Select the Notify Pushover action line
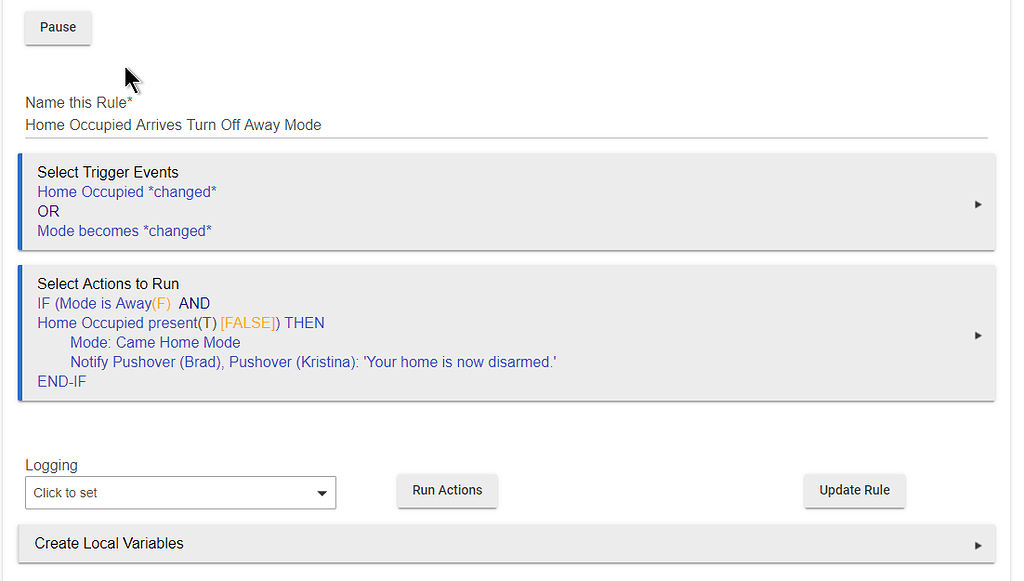 coord(312,362)
